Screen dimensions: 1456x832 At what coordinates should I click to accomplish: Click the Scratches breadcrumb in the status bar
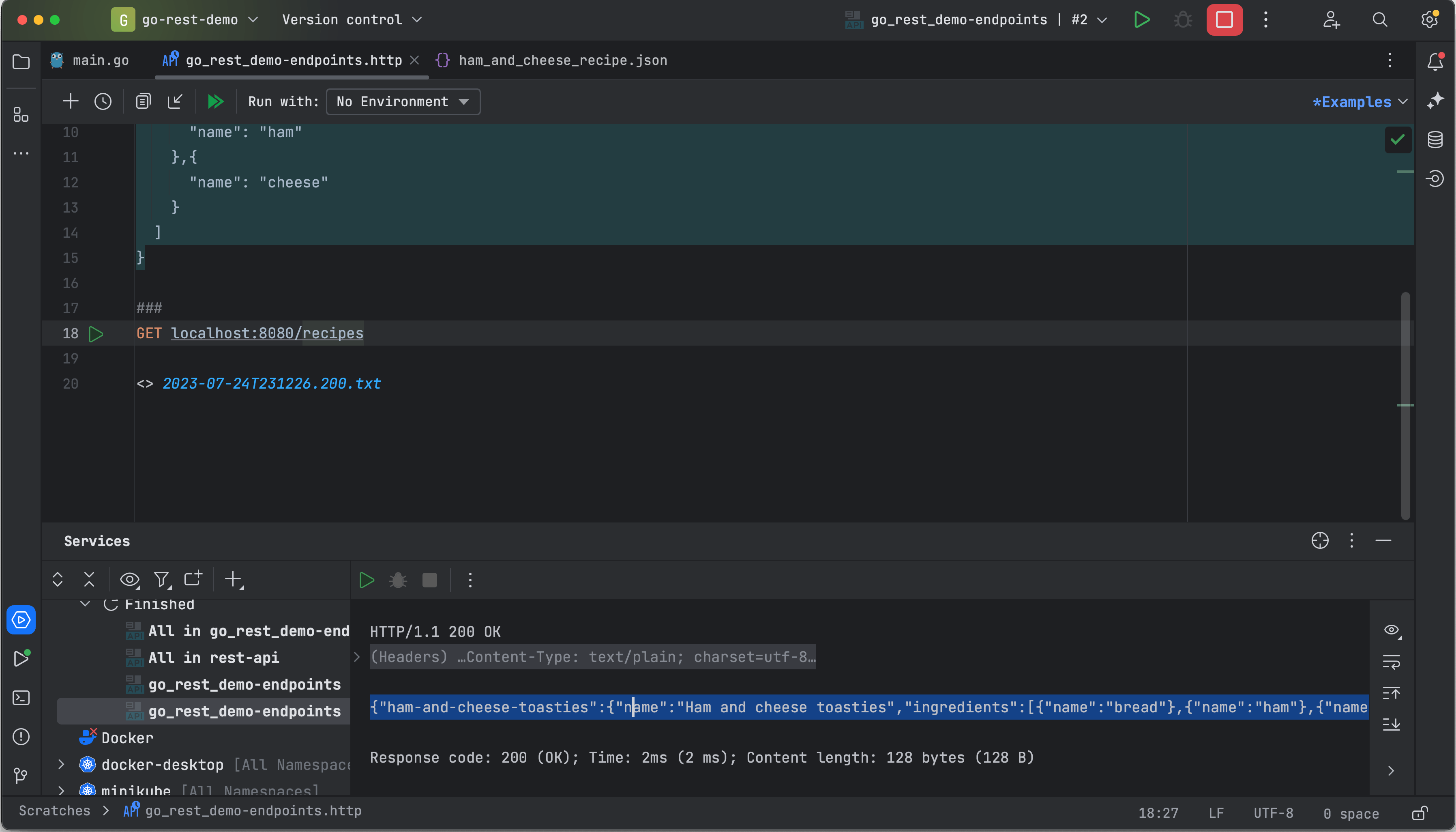coord(54,811)
